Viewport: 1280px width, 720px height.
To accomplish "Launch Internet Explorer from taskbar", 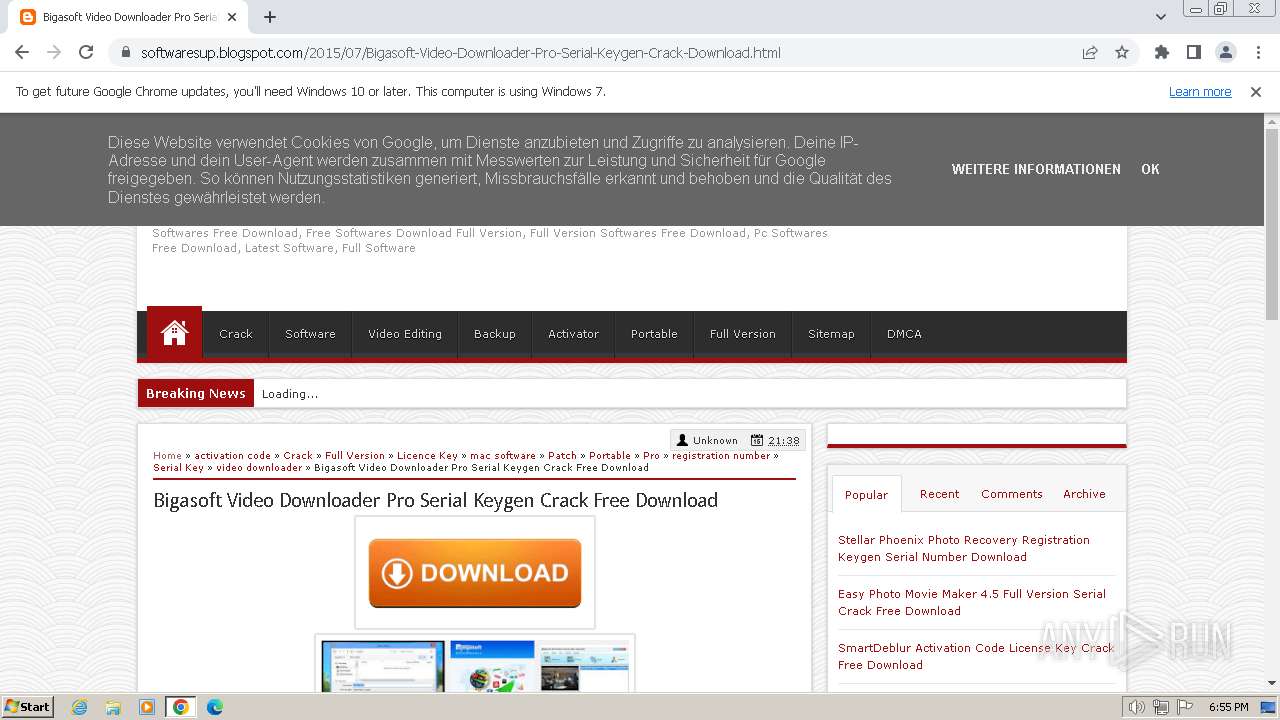I will [79, 707].
